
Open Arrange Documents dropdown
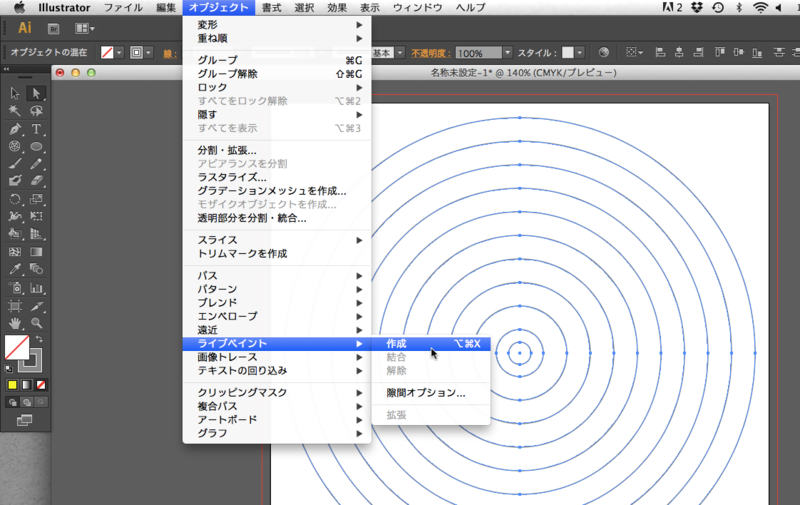[85, 29]
